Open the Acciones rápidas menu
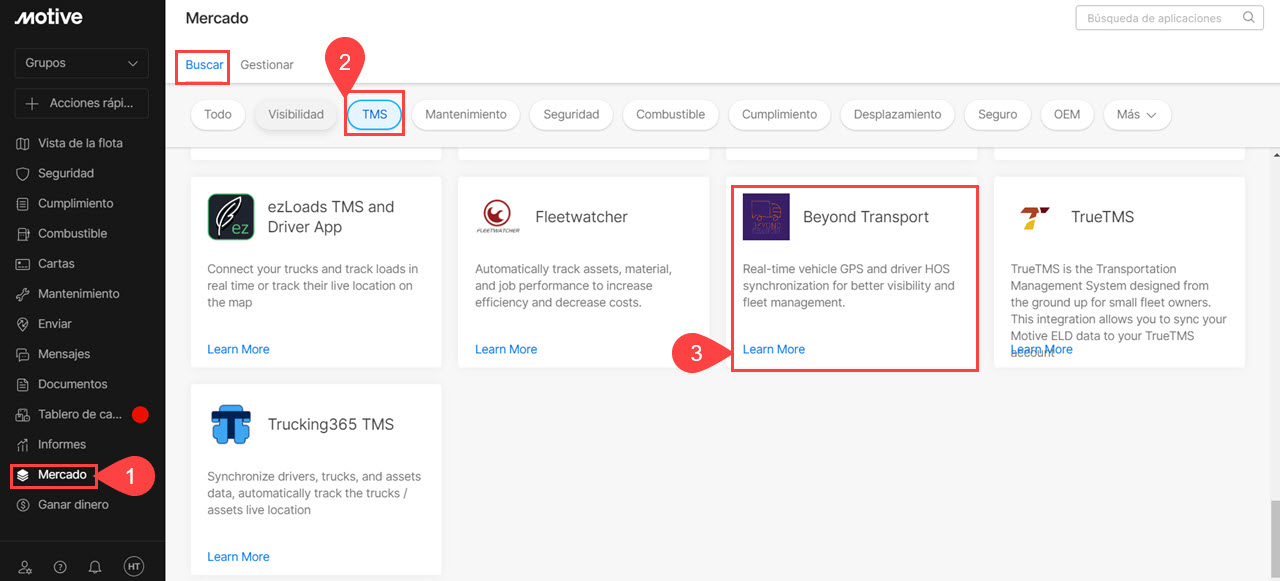The image size is (1280, 581). pyautogui.click(x=81, y=103)
